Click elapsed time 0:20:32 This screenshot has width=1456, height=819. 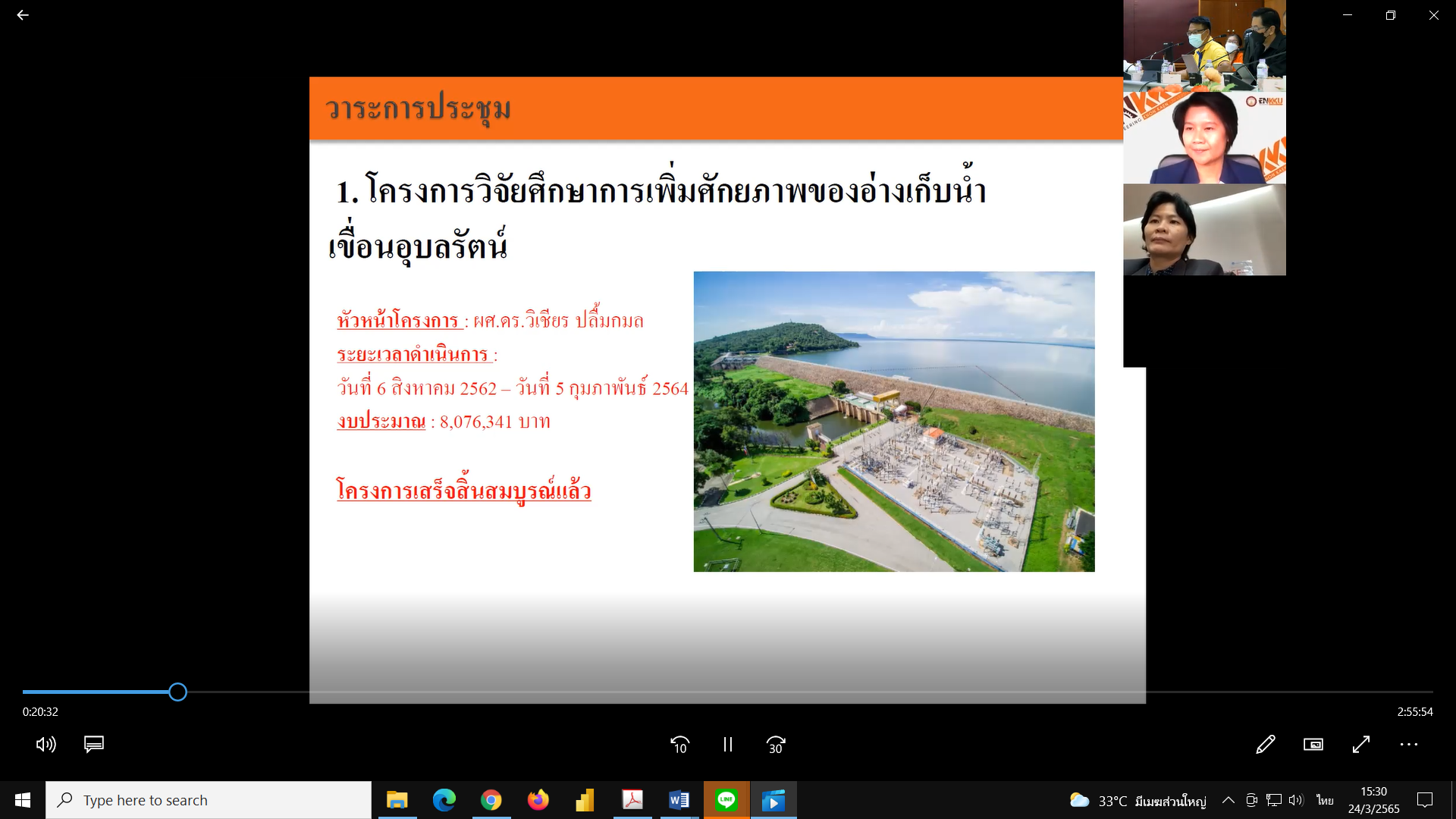click(40, 712)
